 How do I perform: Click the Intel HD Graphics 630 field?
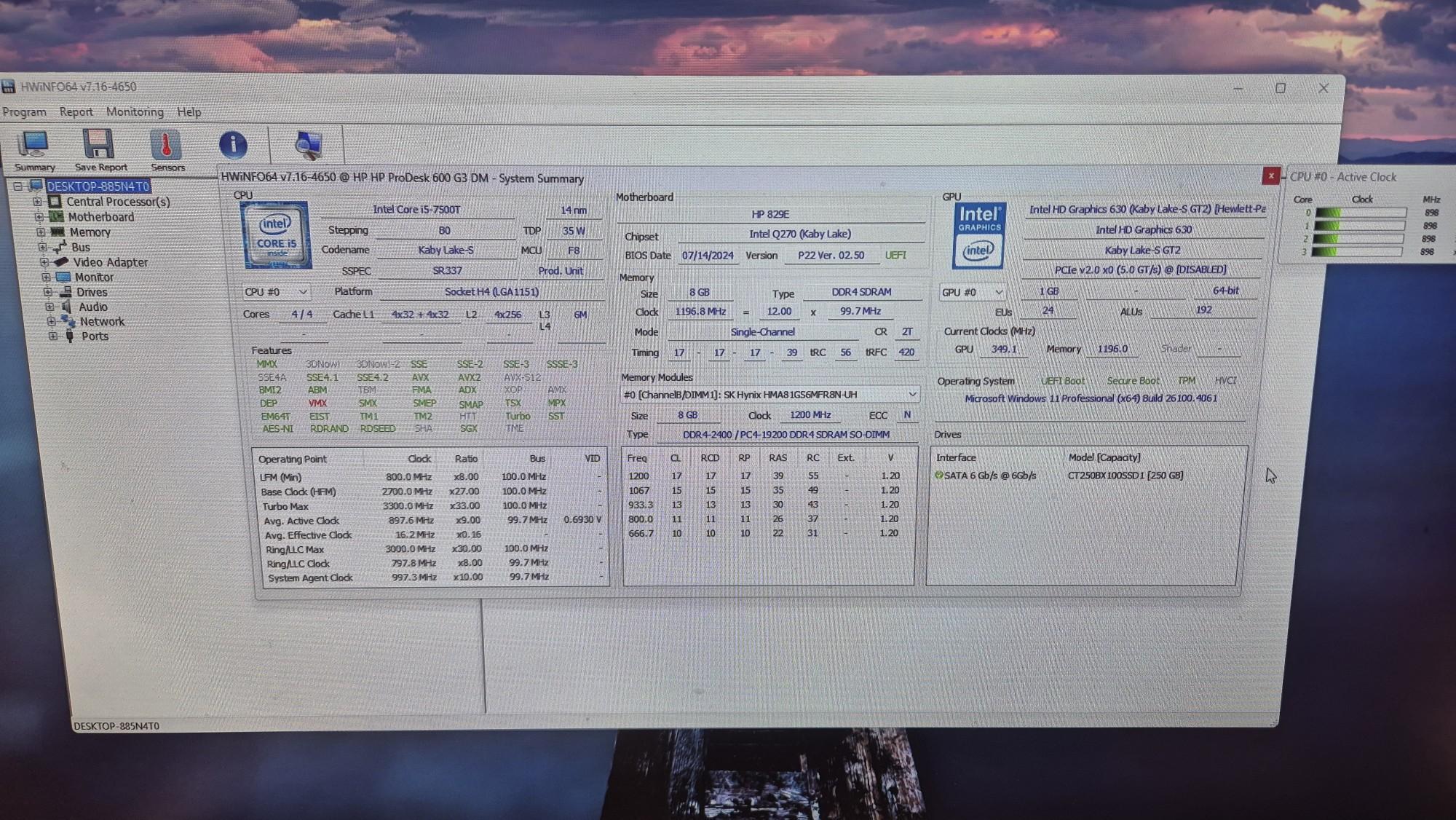[x=1143, y=229]
